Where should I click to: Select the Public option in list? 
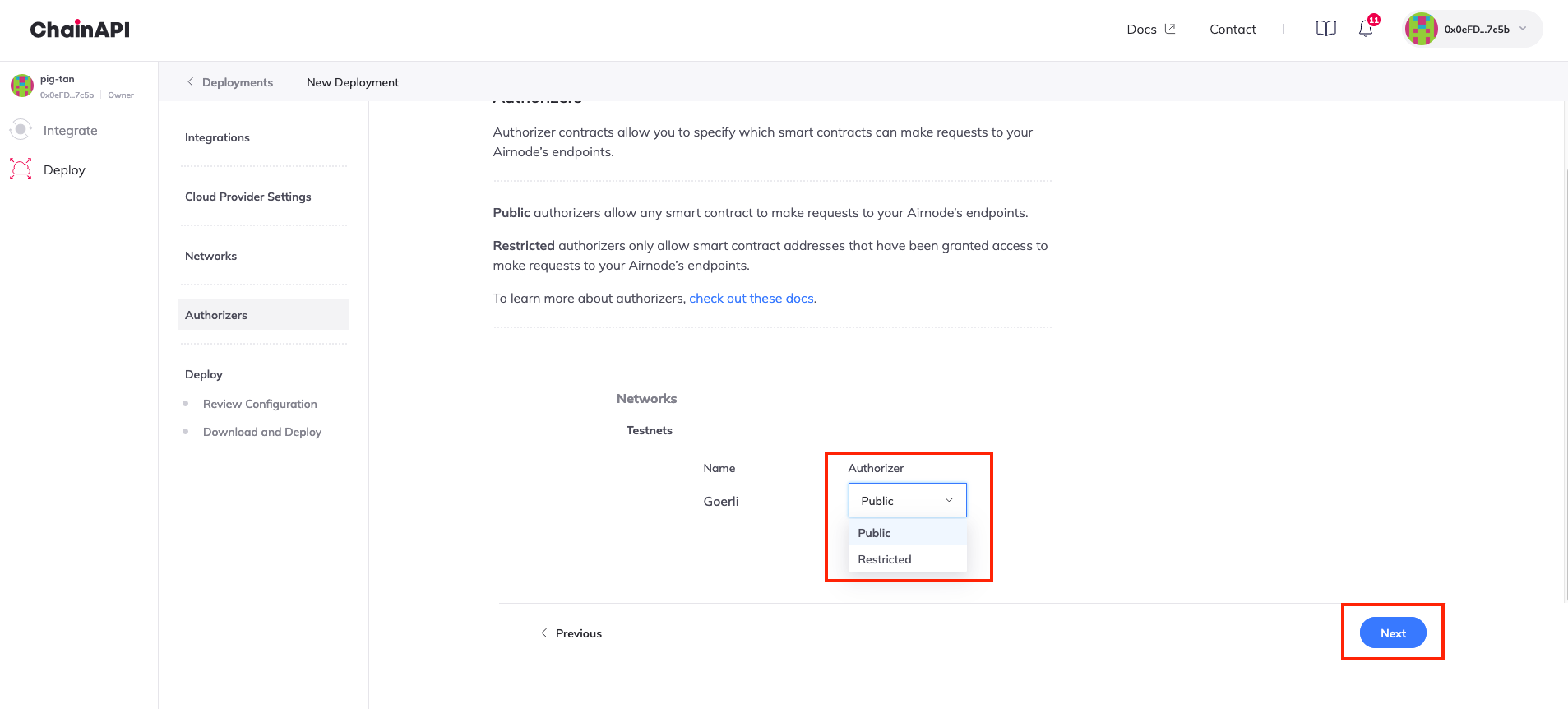874,533
